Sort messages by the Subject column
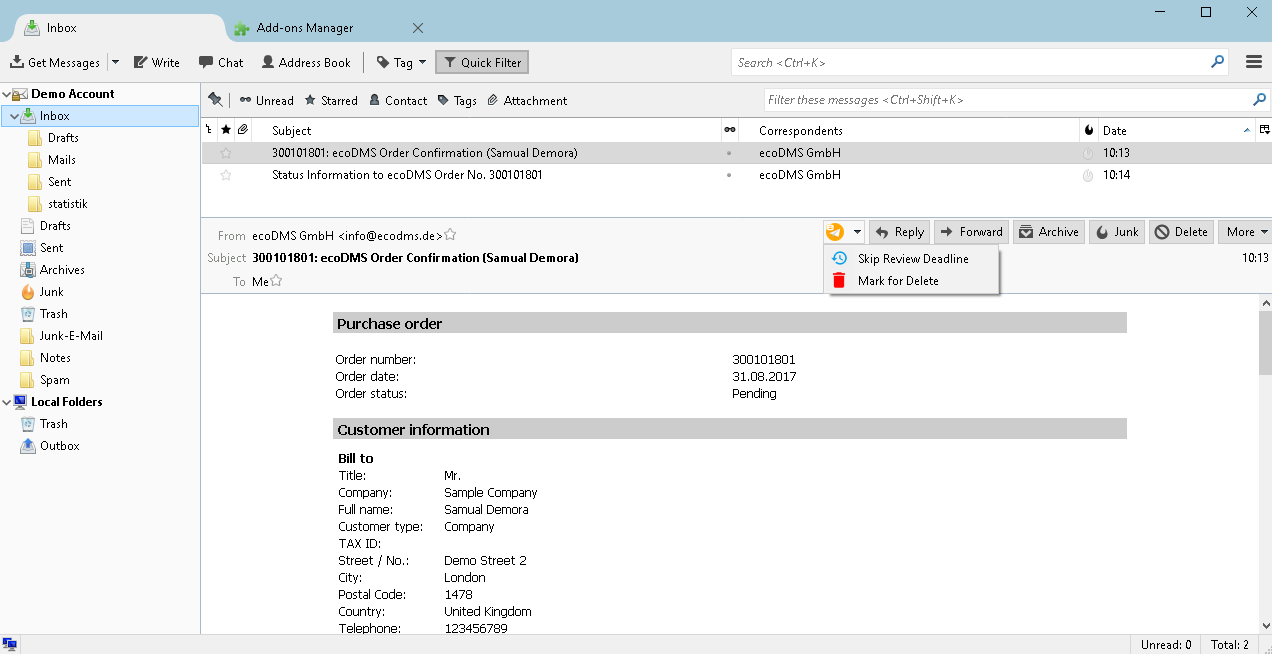The image size is (1272, 654). (486, 131)
